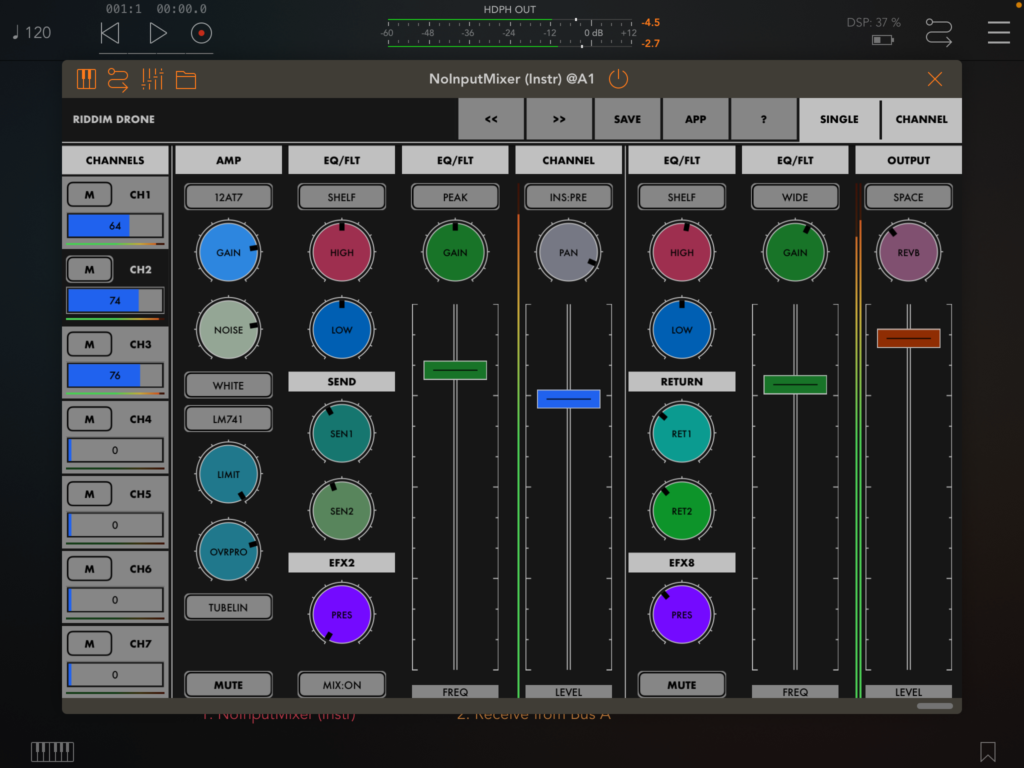
Task: Show the on-screen keyboard icon at bottom left
Action: [52, 752]
